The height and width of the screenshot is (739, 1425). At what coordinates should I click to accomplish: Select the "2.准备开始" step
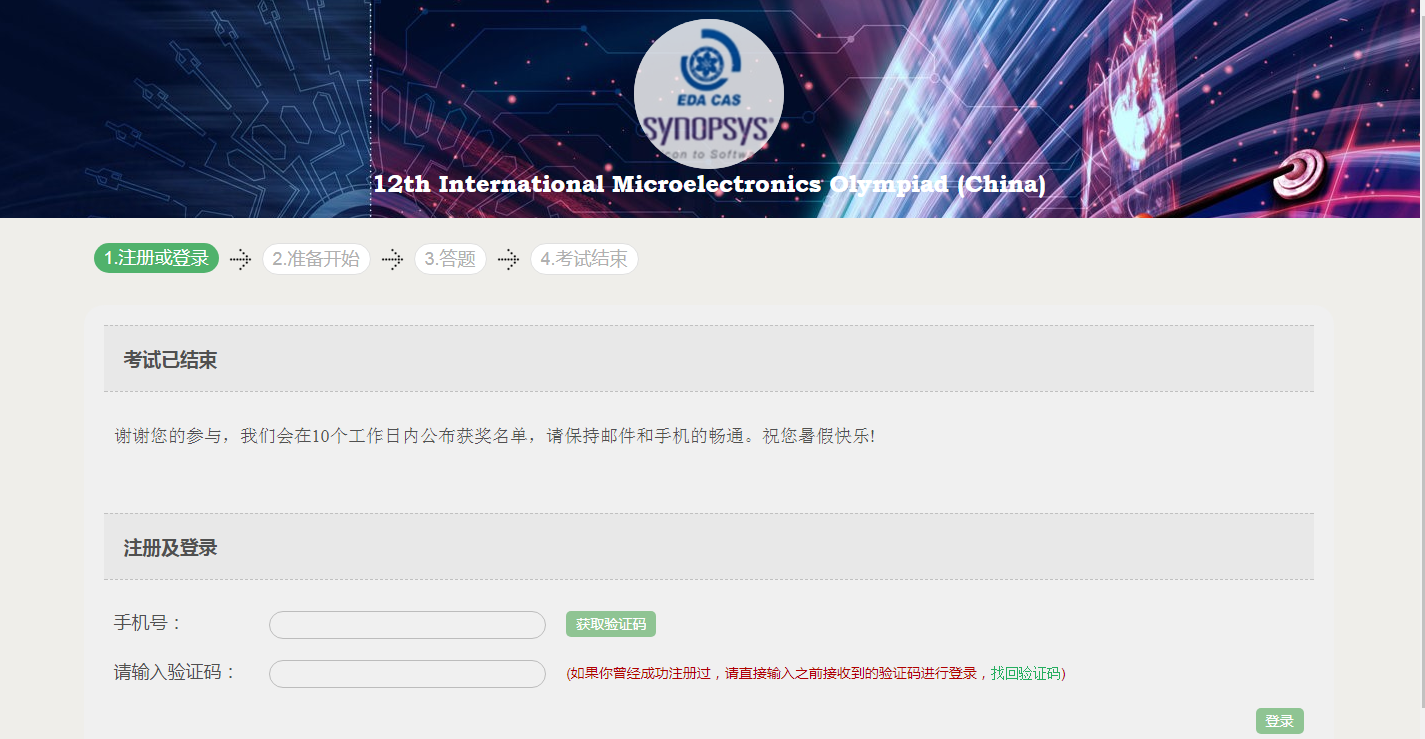click(316, 259)
